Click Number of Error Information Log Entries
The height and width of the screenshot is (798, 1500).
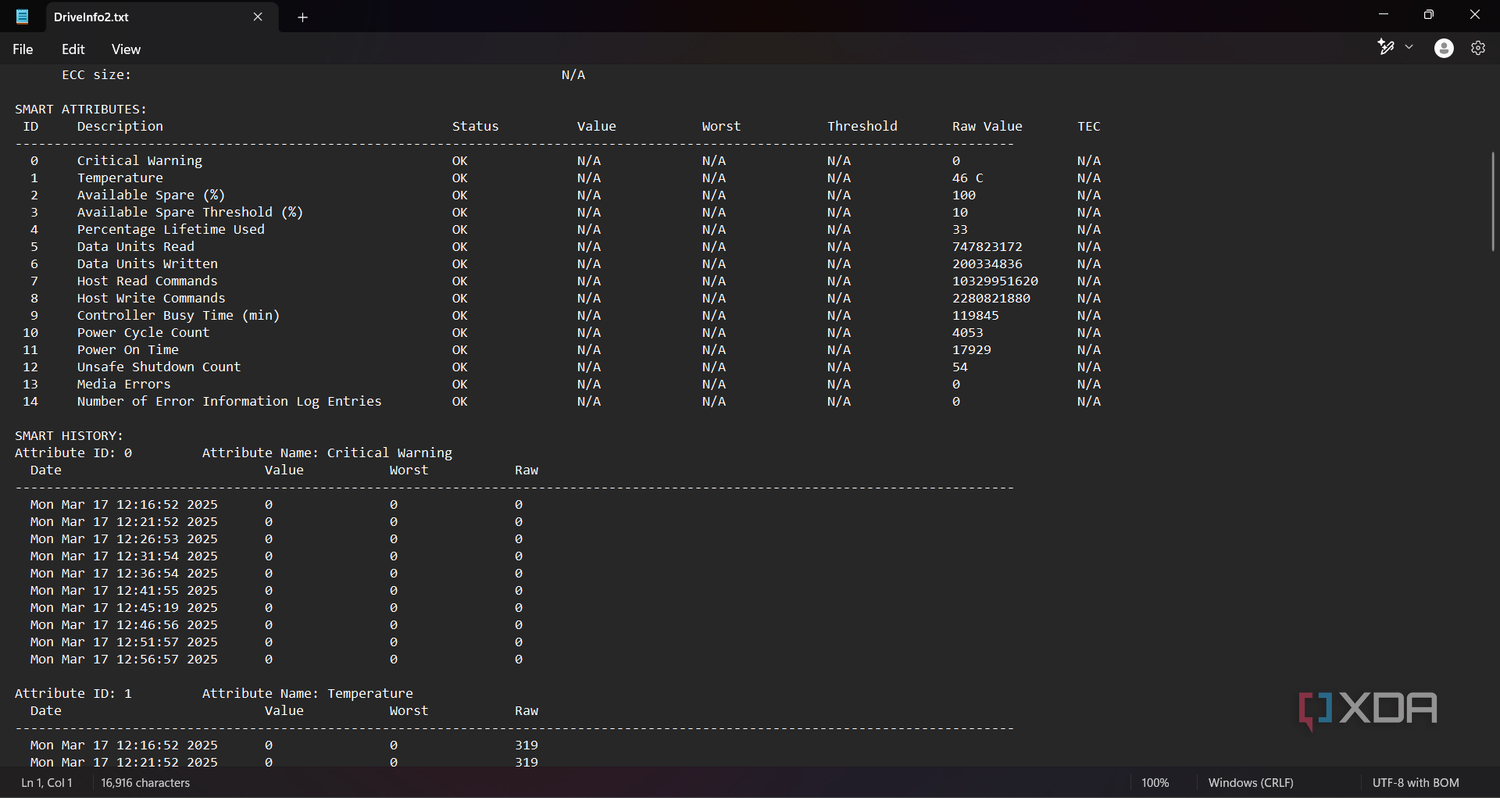(x=229, y=401)
